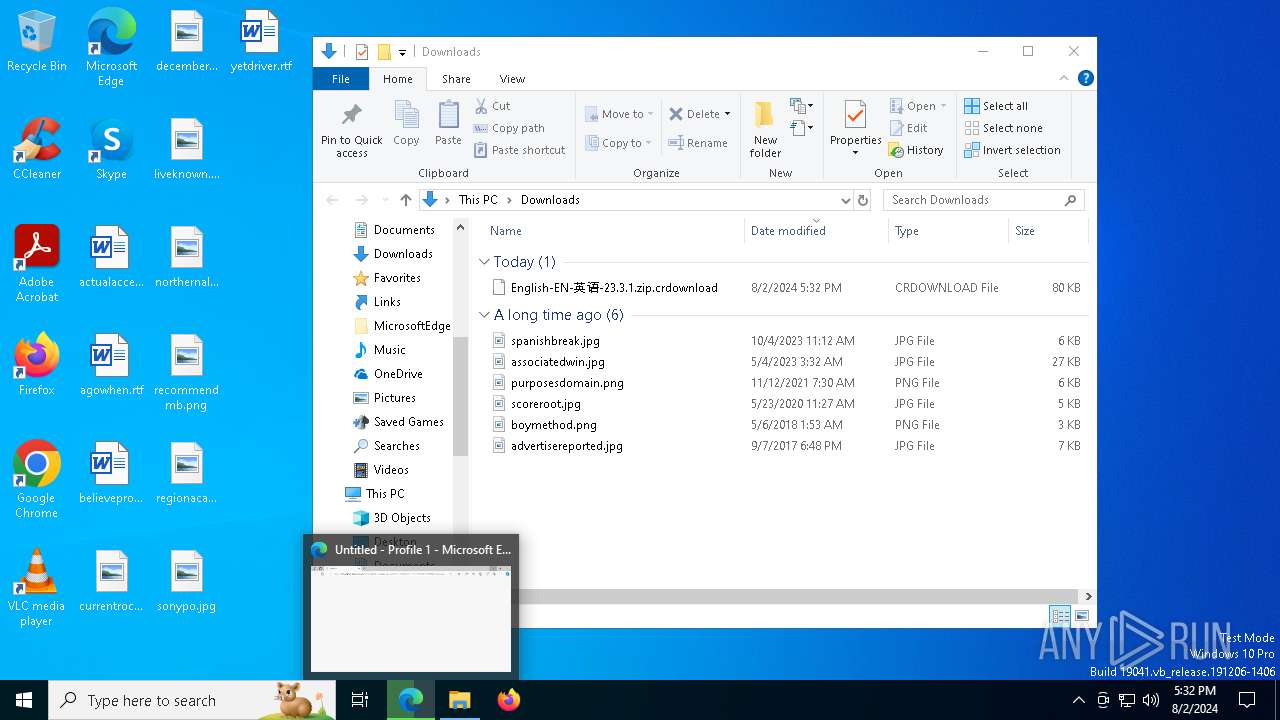
Task: Open Properties from the ribbon
Action: coord(855,128)
